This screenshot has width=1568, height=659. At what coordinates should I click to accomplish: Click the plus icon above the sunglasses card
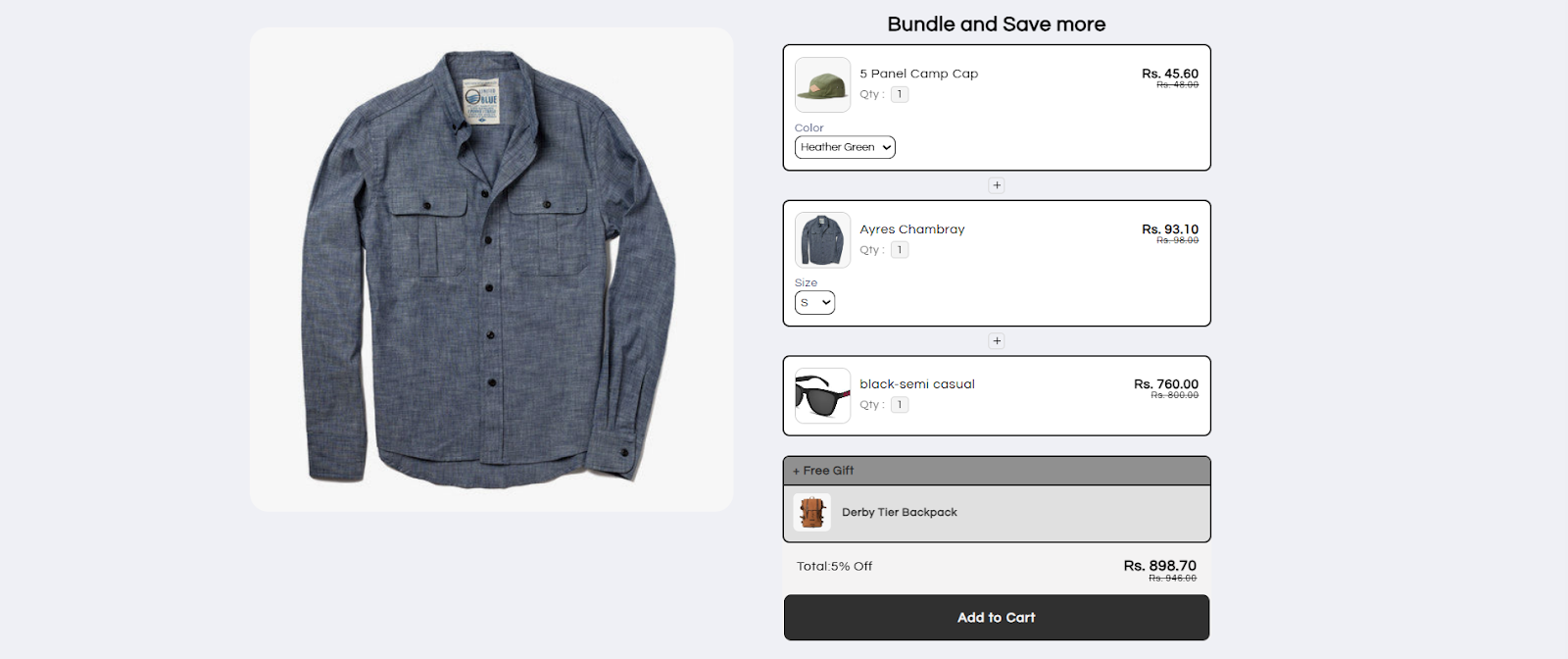click(997, 341)
